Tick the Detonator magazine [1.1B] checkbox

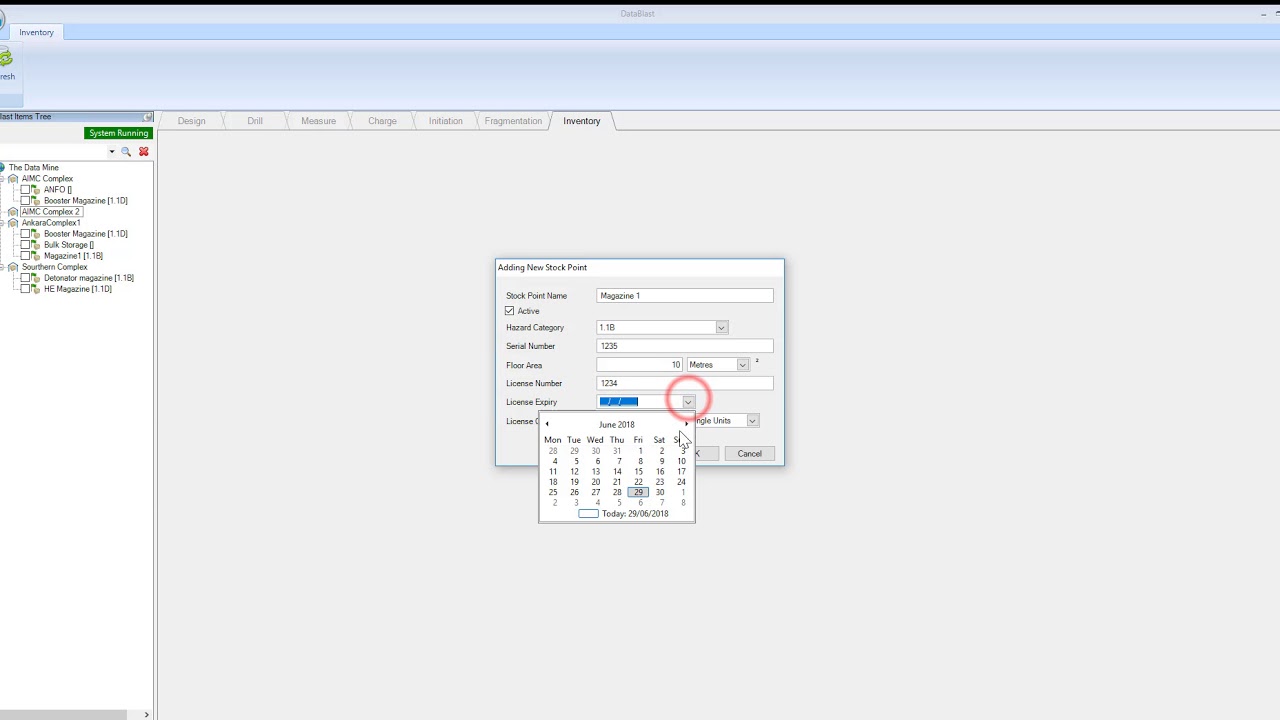(x=26, y=278)
